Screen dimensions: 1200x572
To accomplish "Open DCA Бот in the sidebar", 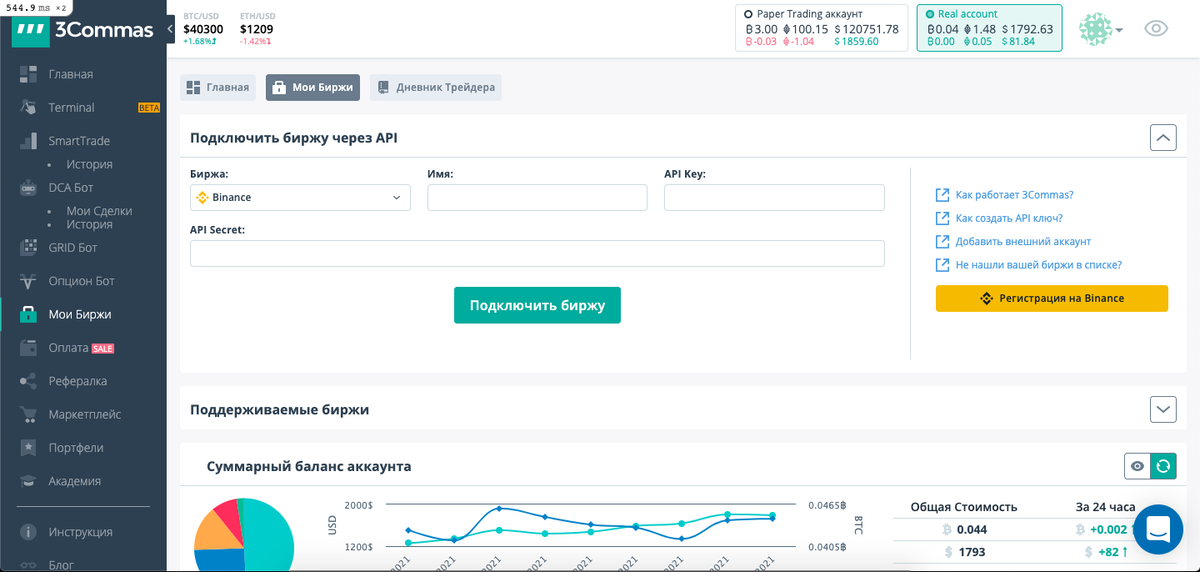I will [x=71, y=187].
